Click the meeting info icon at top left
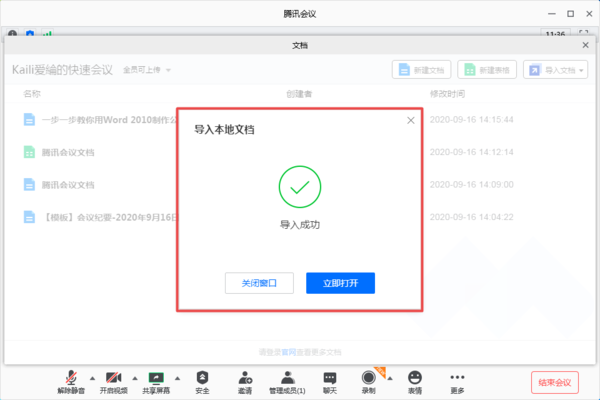The height and width of the screenshot is (400, 600). point(13,34)
